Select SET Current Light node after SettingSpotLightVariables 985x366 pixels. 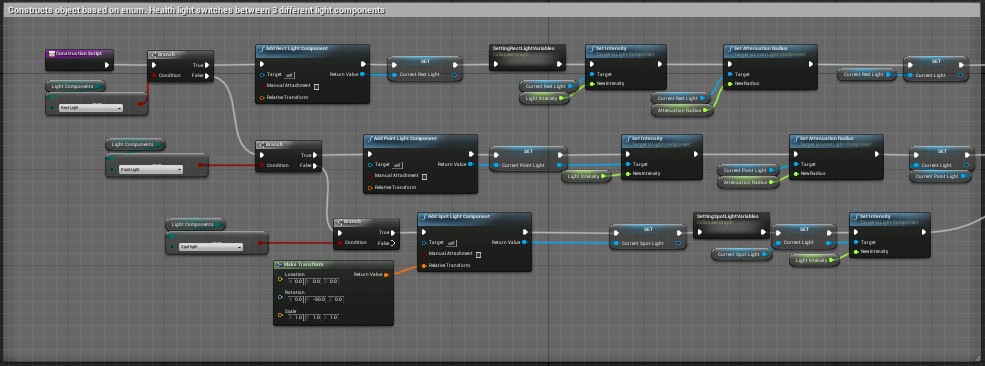coord(804,236)
